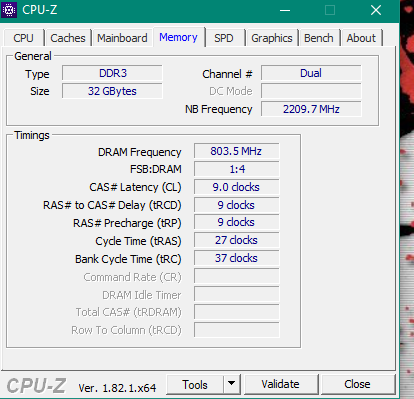This screenshot has width=414, height=399.
Task: Click the Close button at bottom
Action: tap(357, 384)
